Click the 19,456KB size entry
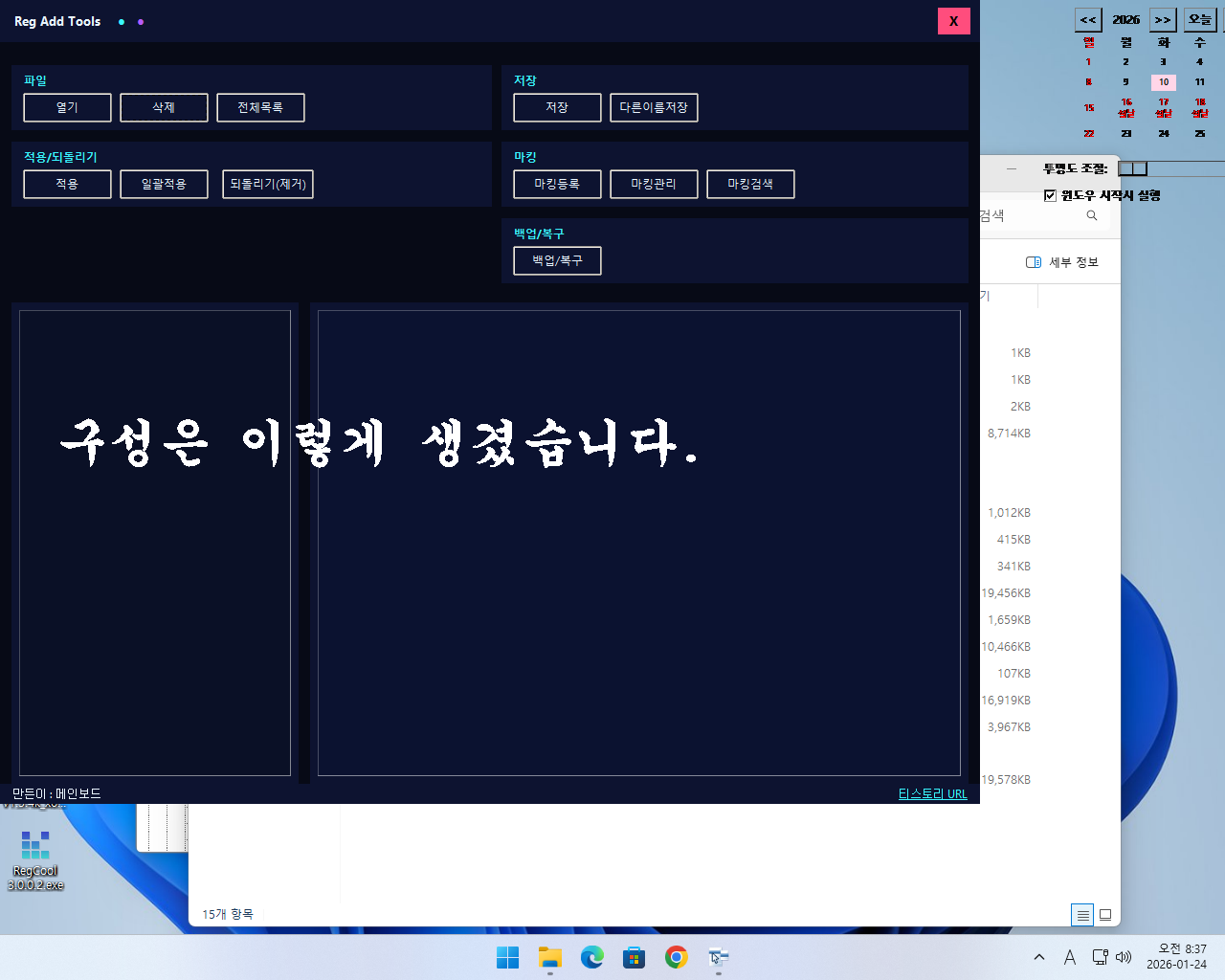 coord(1006,593)
